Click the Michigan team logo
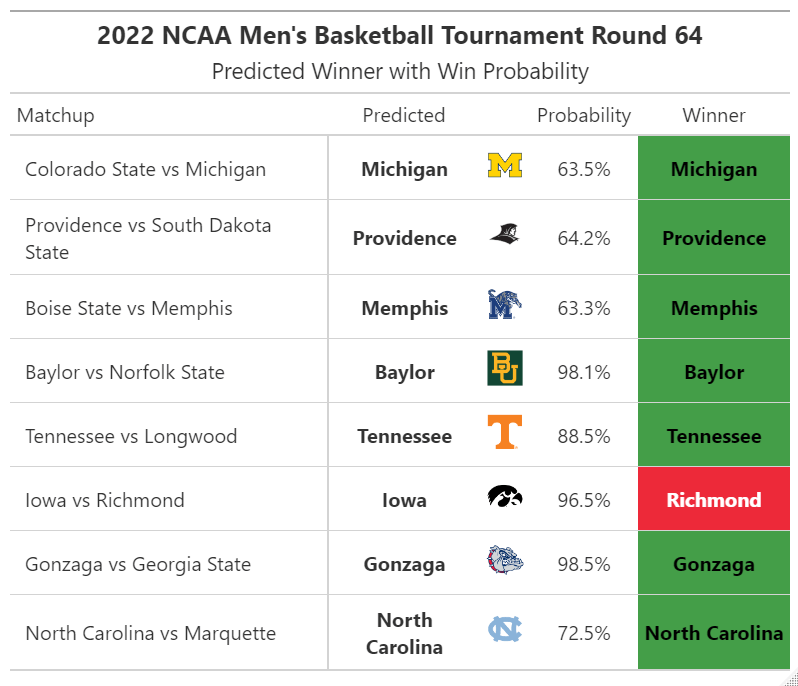 click(x=505, y=166)
